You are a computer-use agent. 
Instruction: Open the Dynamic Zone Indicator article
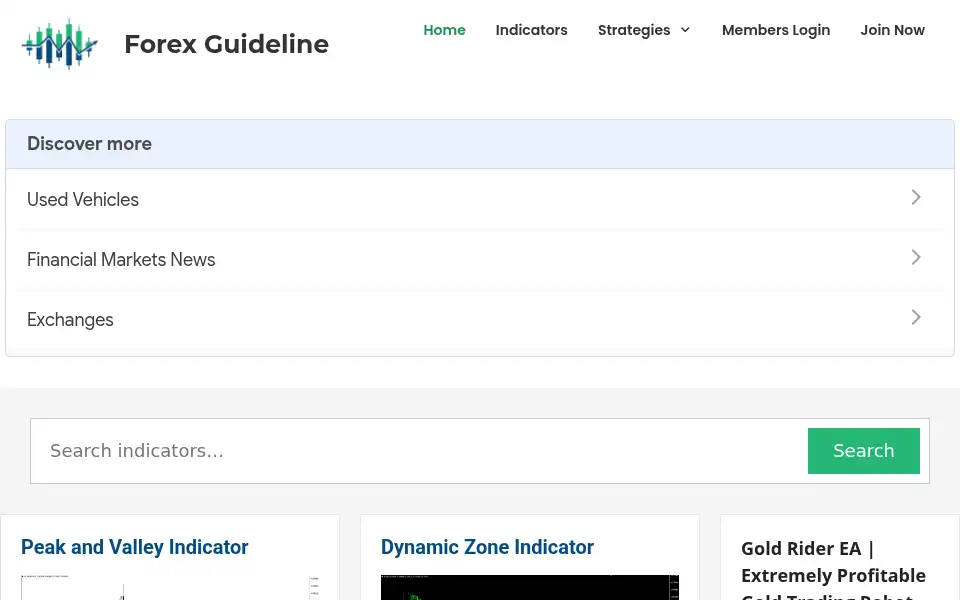point(487,547)
